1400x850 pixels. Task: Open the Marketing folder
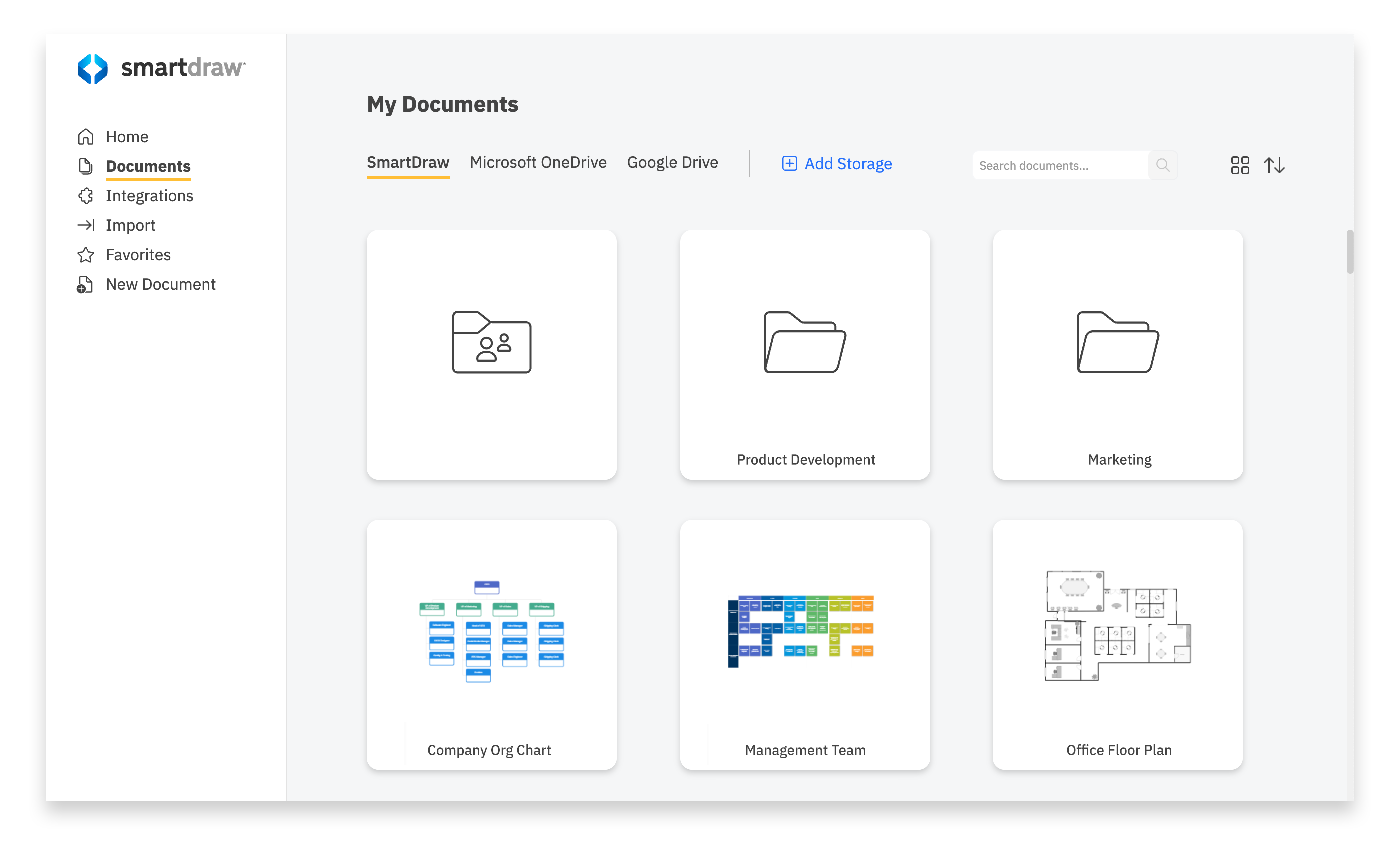pos(1119,354)
